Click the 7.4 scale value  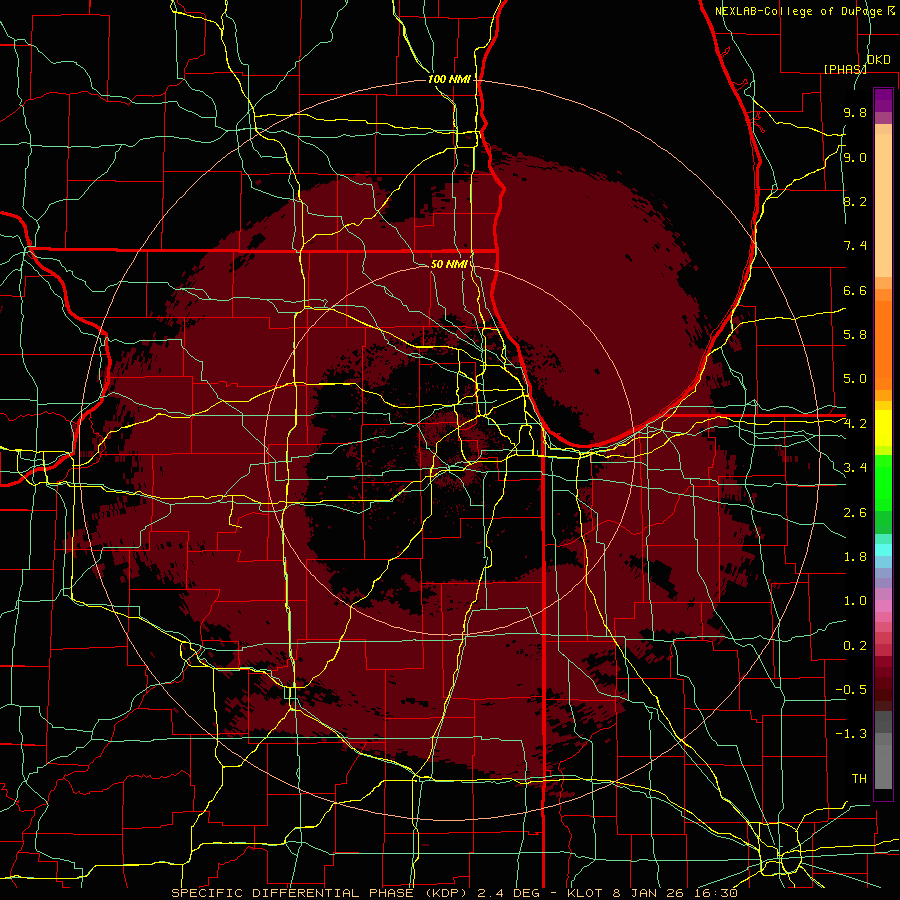pos(855,246)
